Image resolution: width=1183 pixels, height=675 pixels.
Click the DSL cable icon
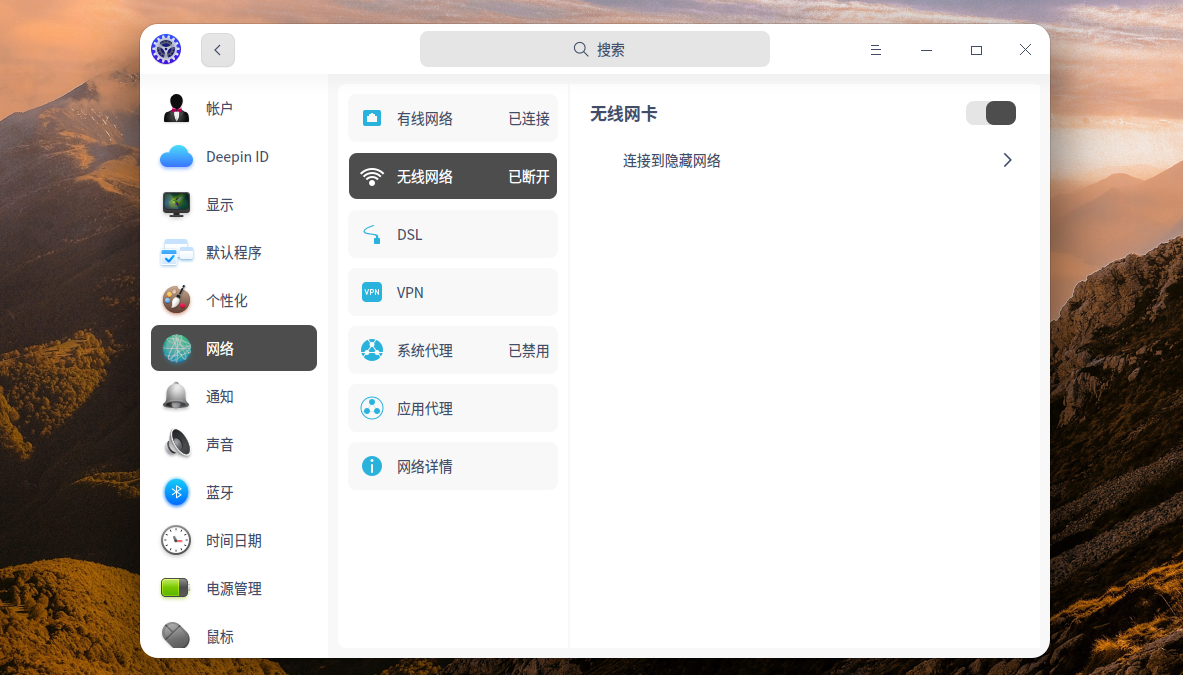coord(372,235)
